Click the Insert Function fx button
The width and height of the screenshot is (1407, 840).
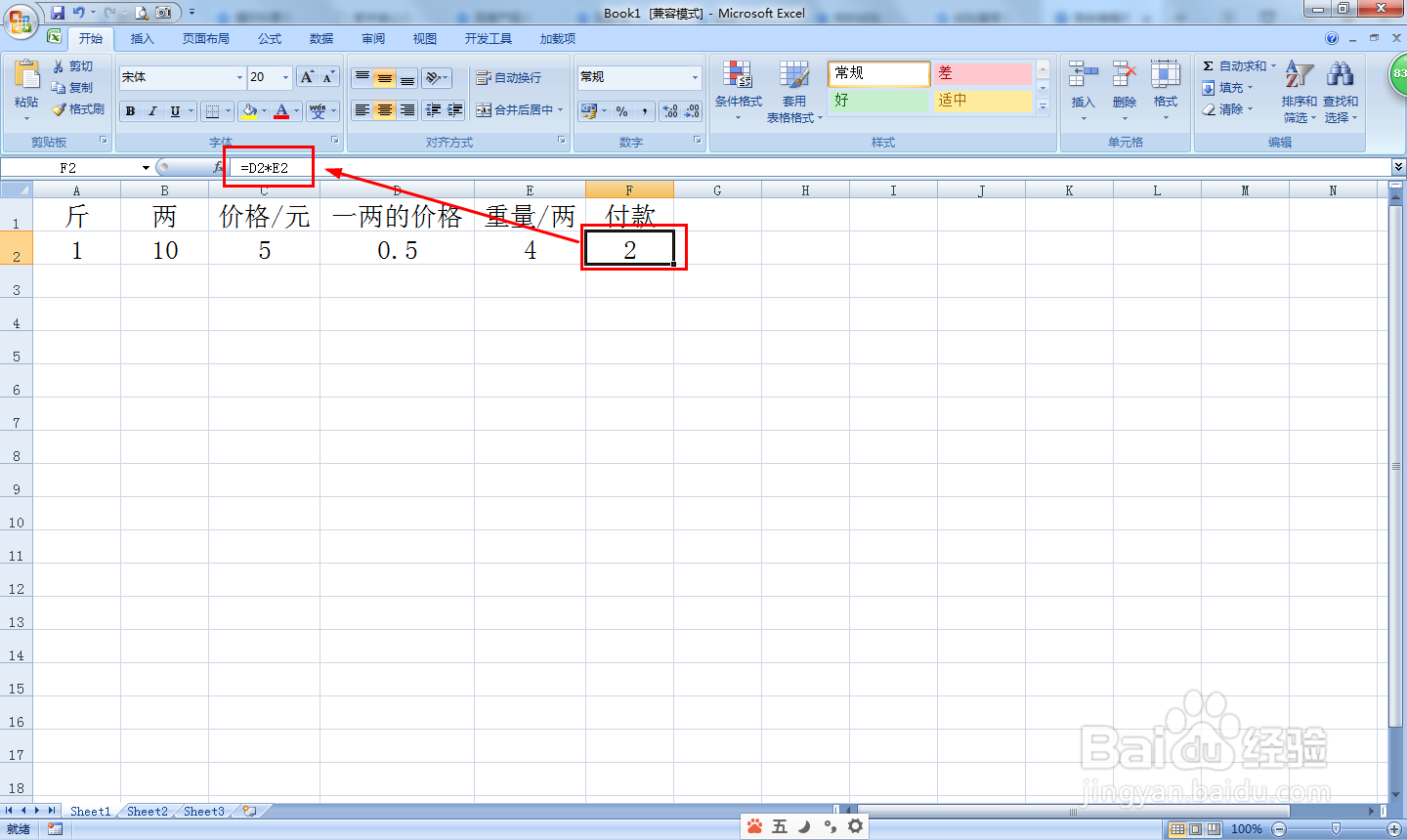218,168
